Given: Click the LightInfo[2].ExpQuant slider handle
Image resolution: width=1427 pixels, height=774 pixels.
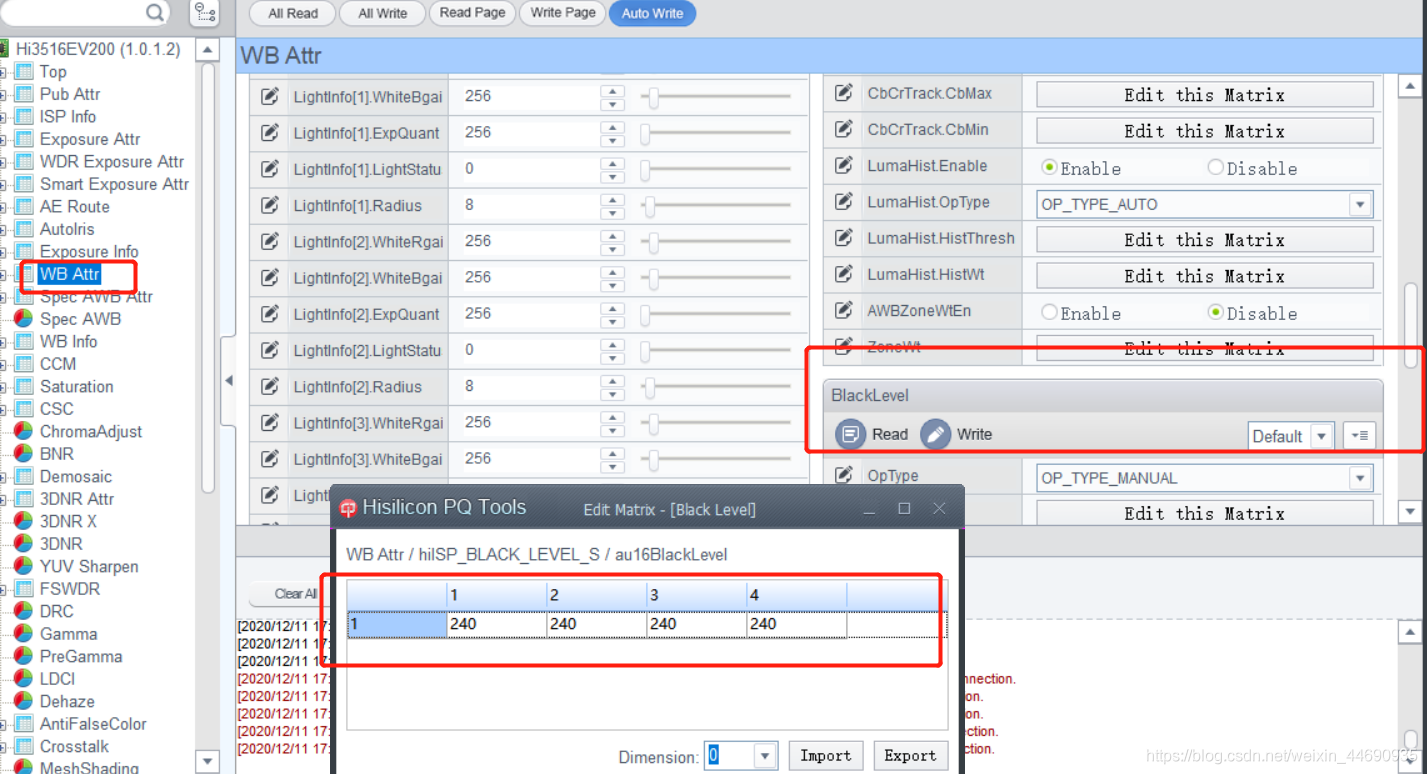Looking at the screenshot, I should (x=646, y=314).
